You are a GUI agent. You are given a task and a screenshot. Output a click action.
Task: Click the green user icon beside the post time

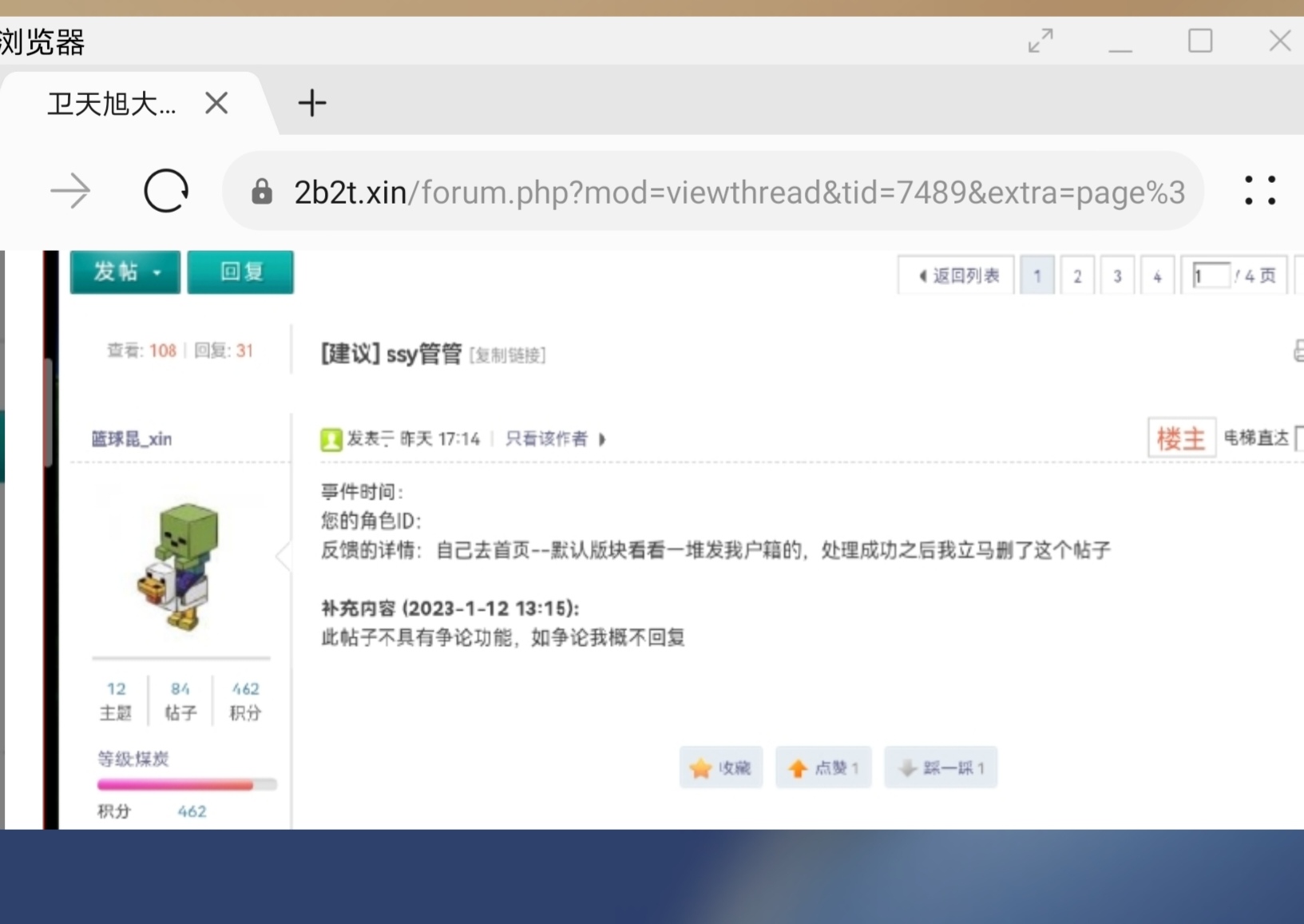(331, 438)
